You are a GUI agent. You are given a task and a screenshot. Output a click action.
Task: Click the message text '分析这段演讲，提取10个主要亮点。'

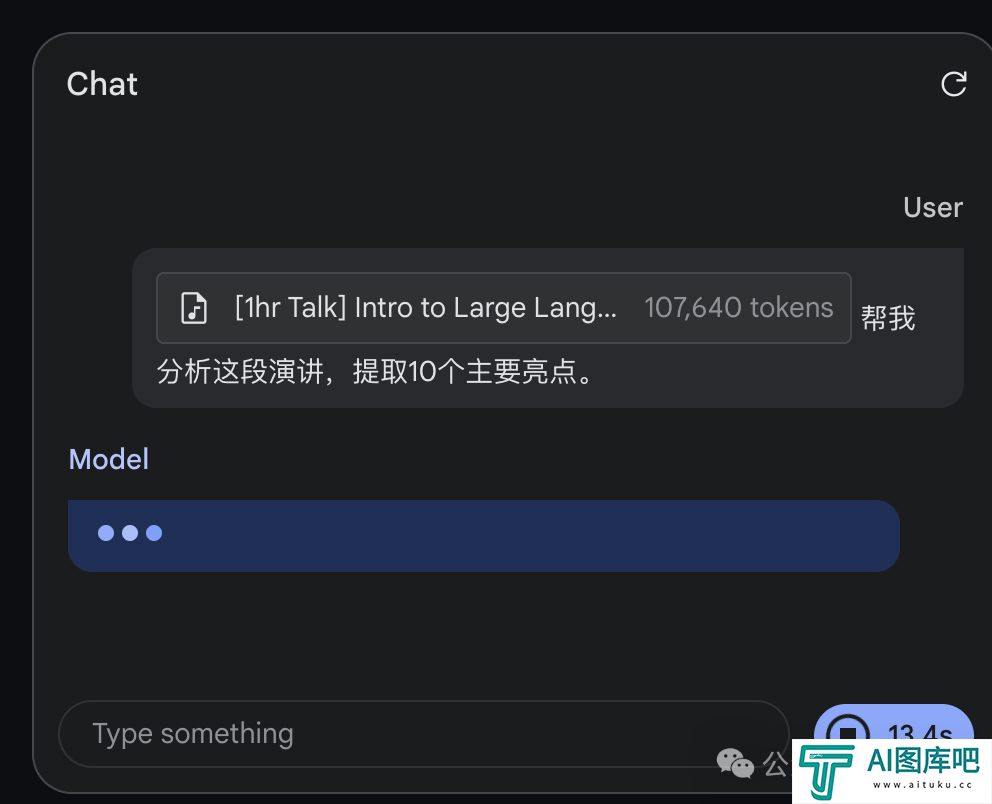point(376,371)
